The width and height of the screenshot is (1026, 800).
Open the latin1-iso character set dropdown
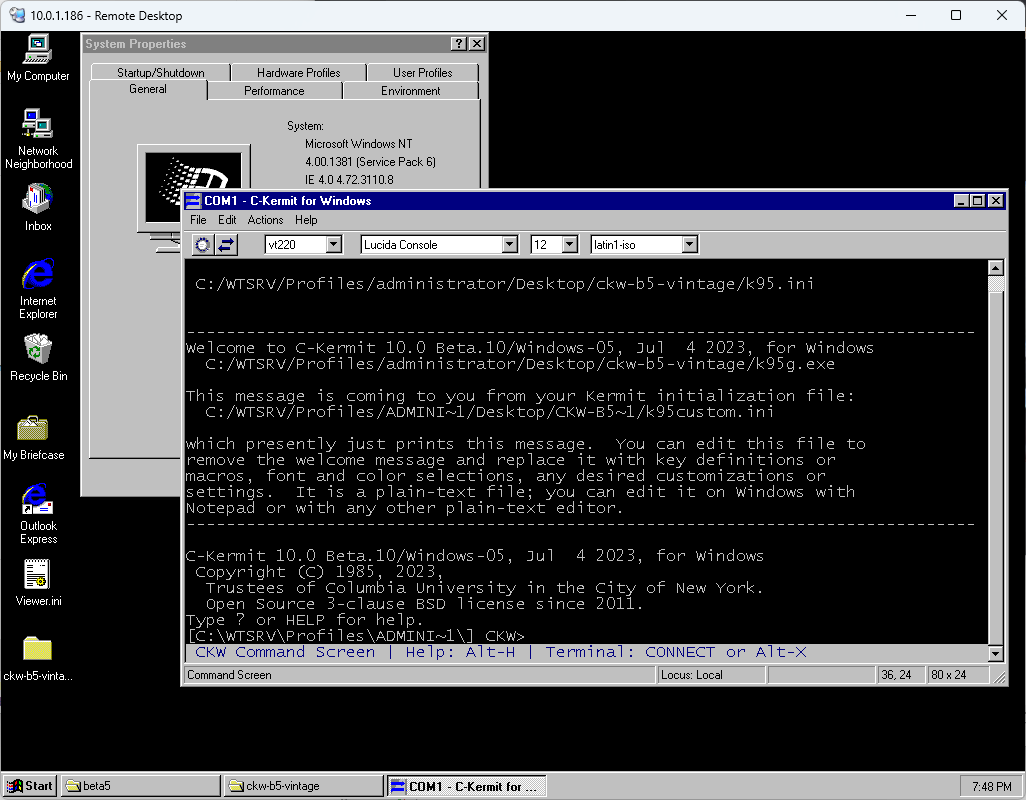pyautogui.click(x=689, y=245)
